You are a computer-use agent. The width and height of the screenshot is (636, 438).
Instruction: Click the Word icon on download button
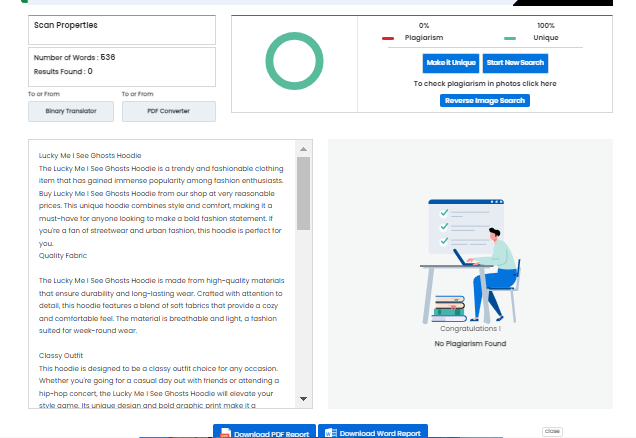[331, 433]
